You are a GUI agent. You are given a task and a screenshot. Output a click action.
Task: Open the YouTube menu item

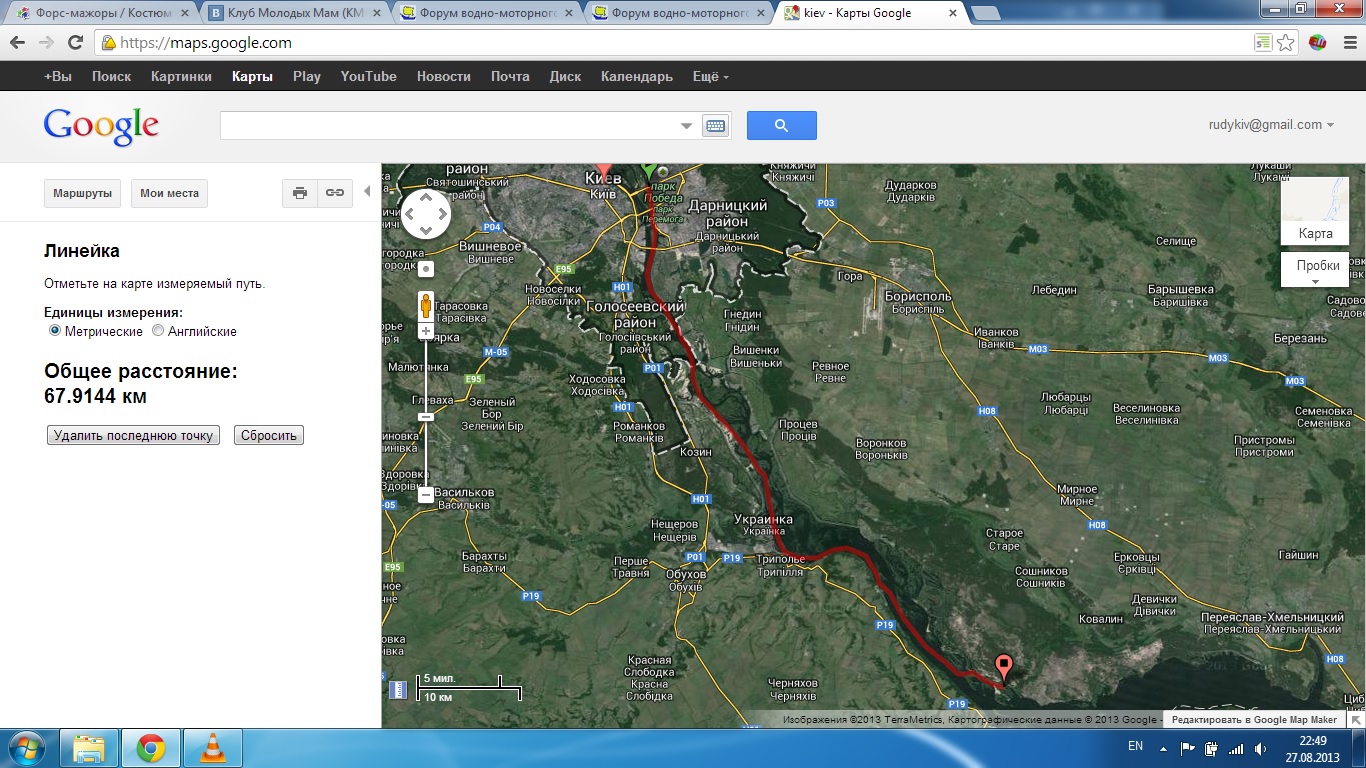click(x=368, y=76)
